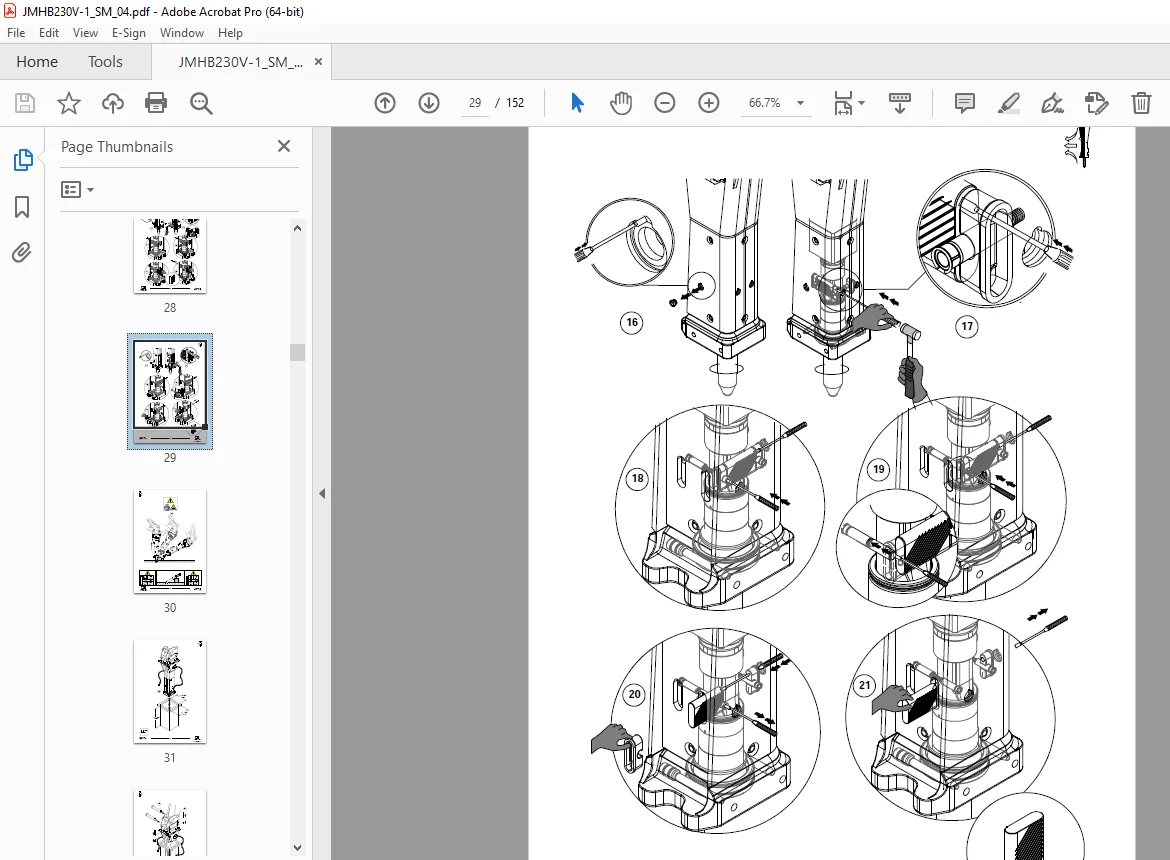Click the Print file icon
This screenshot has height=860, width=1170.
tap(156, 103)
